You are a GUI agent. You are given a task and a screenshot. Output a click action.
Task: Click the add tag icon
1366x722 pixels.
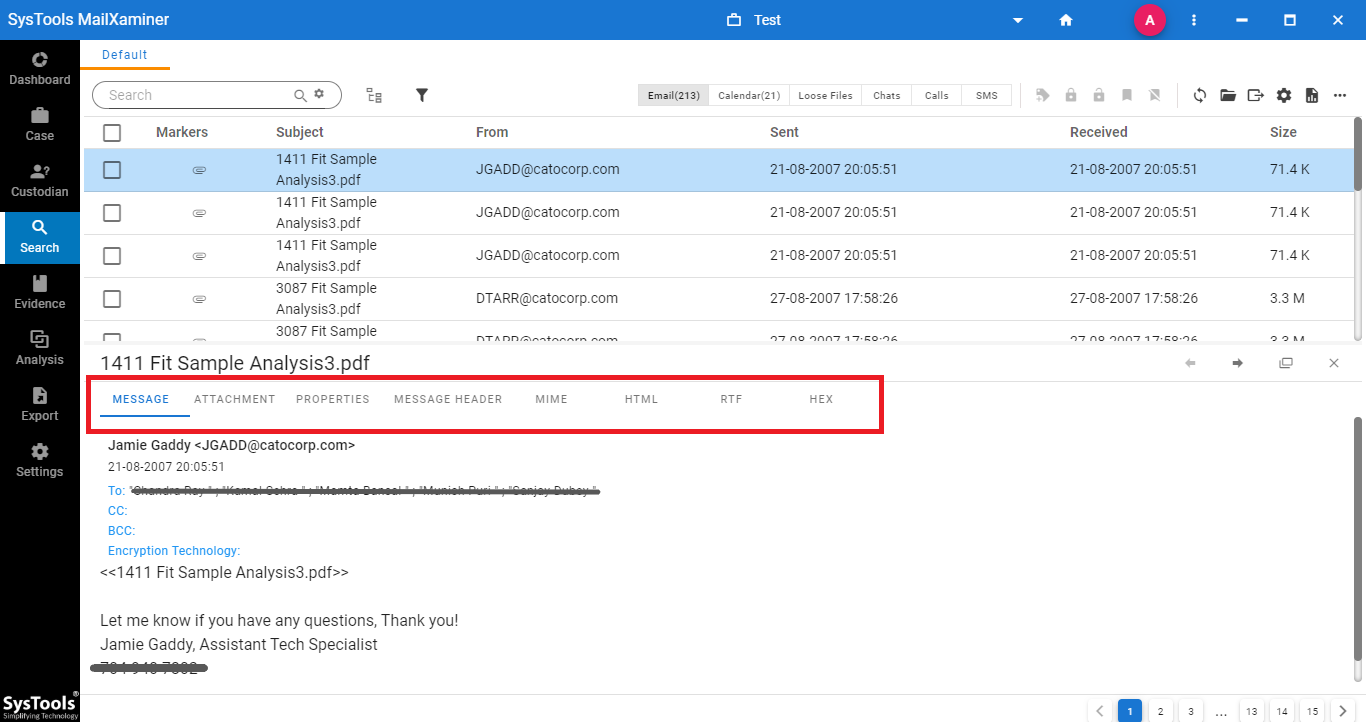click(x=1043, y=95)
